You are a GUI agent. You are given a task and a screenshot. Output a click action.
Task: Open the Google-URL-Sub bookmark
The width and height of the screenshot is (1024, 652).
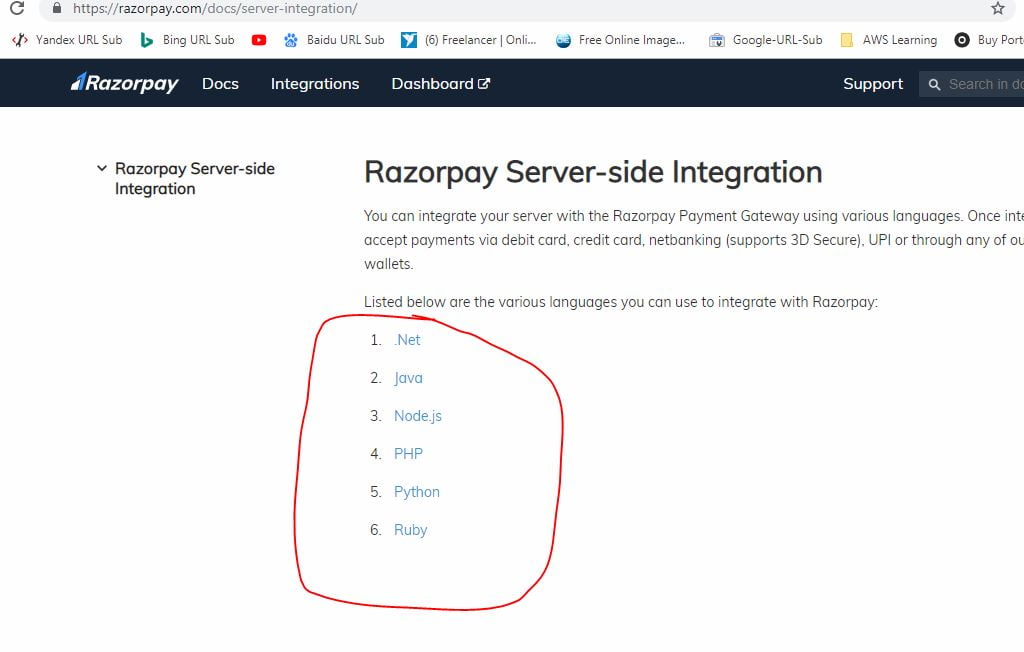(766, 40)
